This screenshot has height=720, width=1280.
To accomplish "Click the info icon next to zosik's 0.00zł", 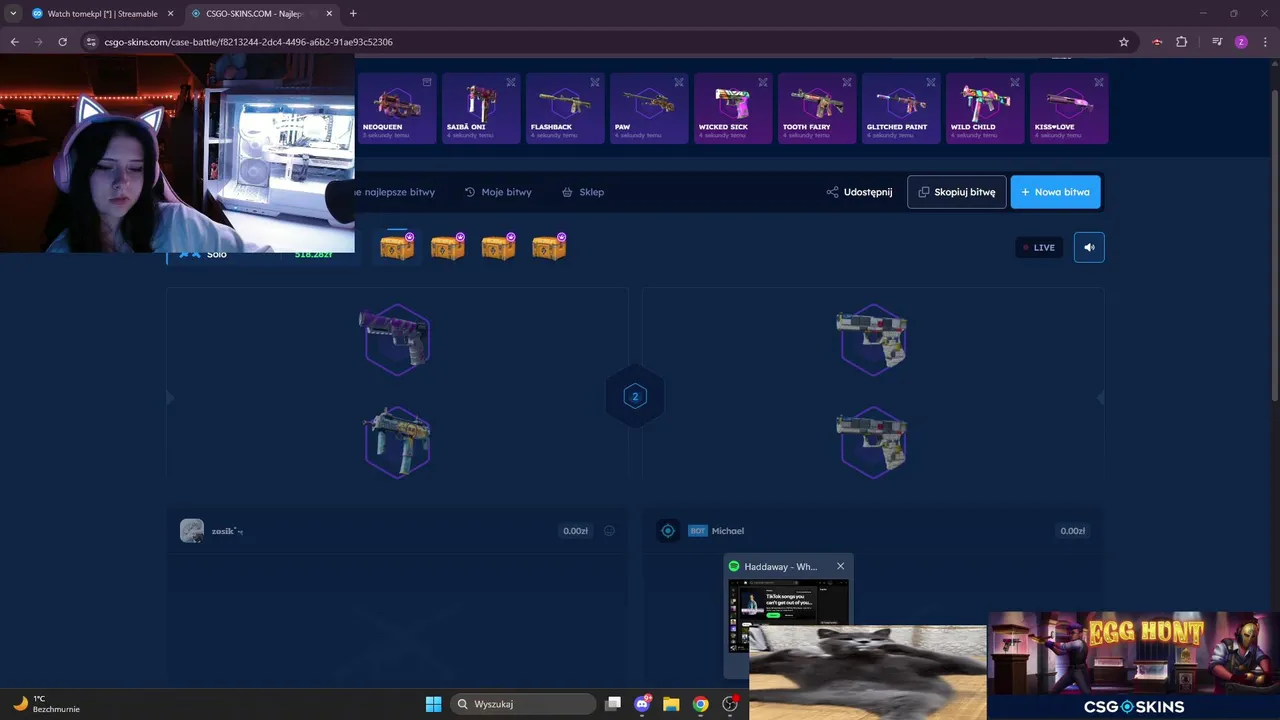I will coord(609,531).
